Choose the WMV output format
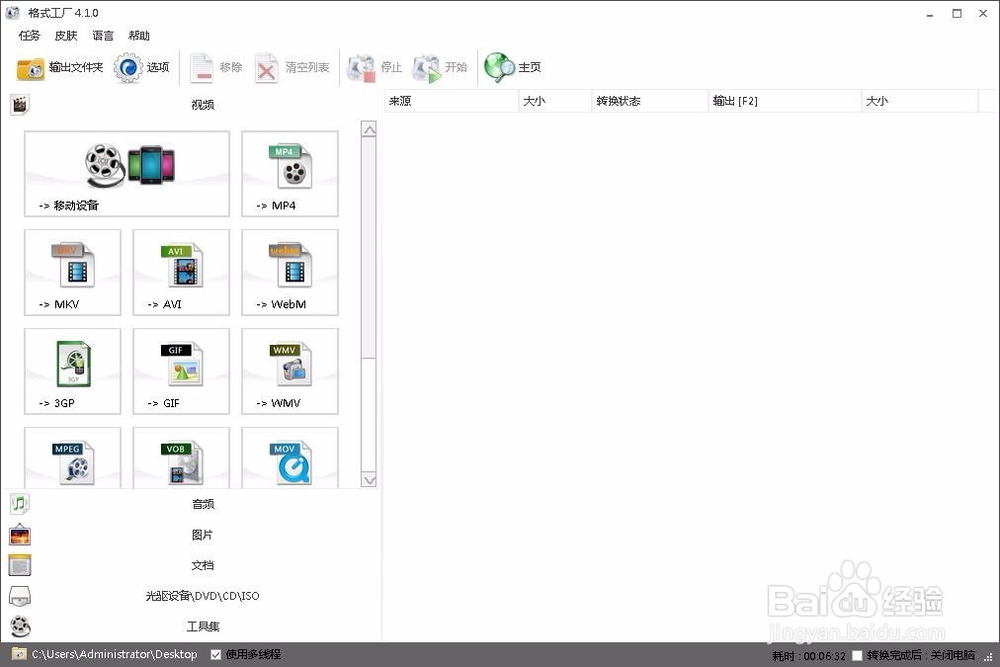This screenshot has height=667, width=1000. coord(289,371)
